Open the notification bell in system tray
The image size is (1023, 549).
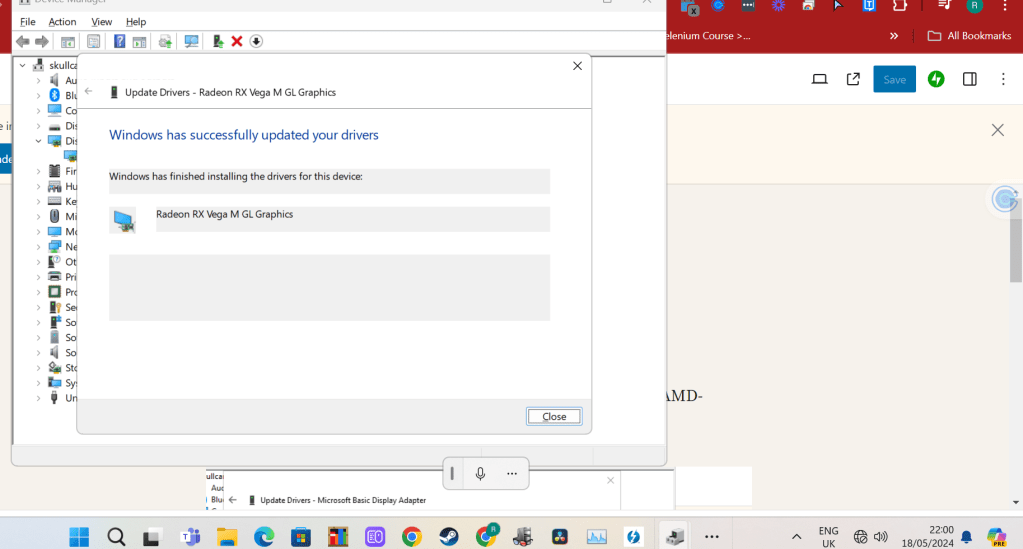click(x=967, y=537)
